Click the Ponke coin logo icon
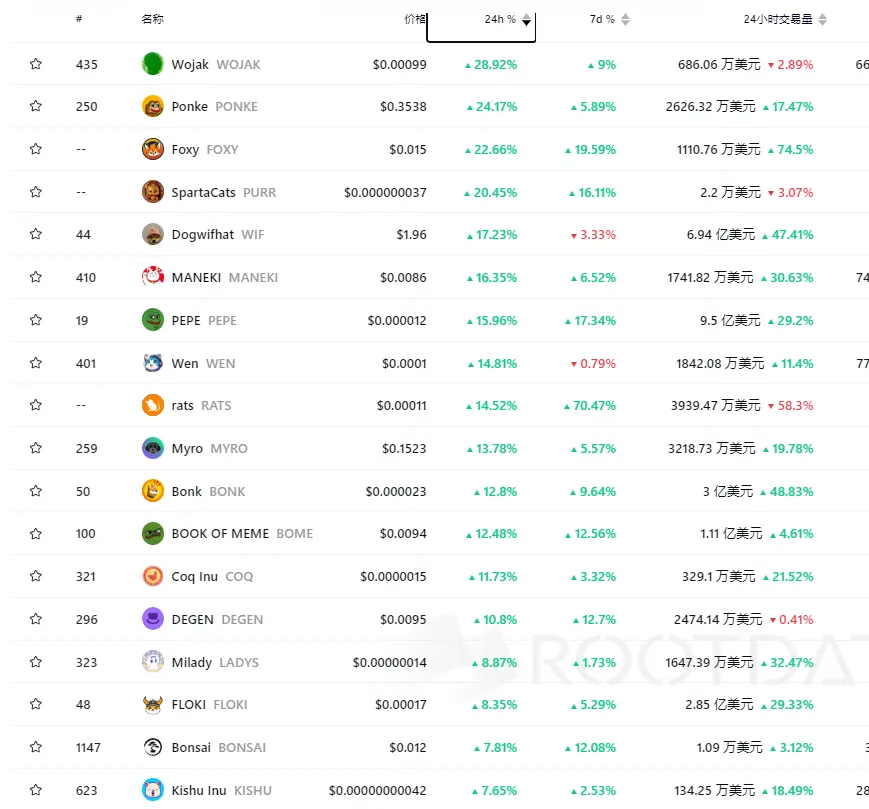Image resolution: width=869 pixels, height=809 pixels. 152,106
